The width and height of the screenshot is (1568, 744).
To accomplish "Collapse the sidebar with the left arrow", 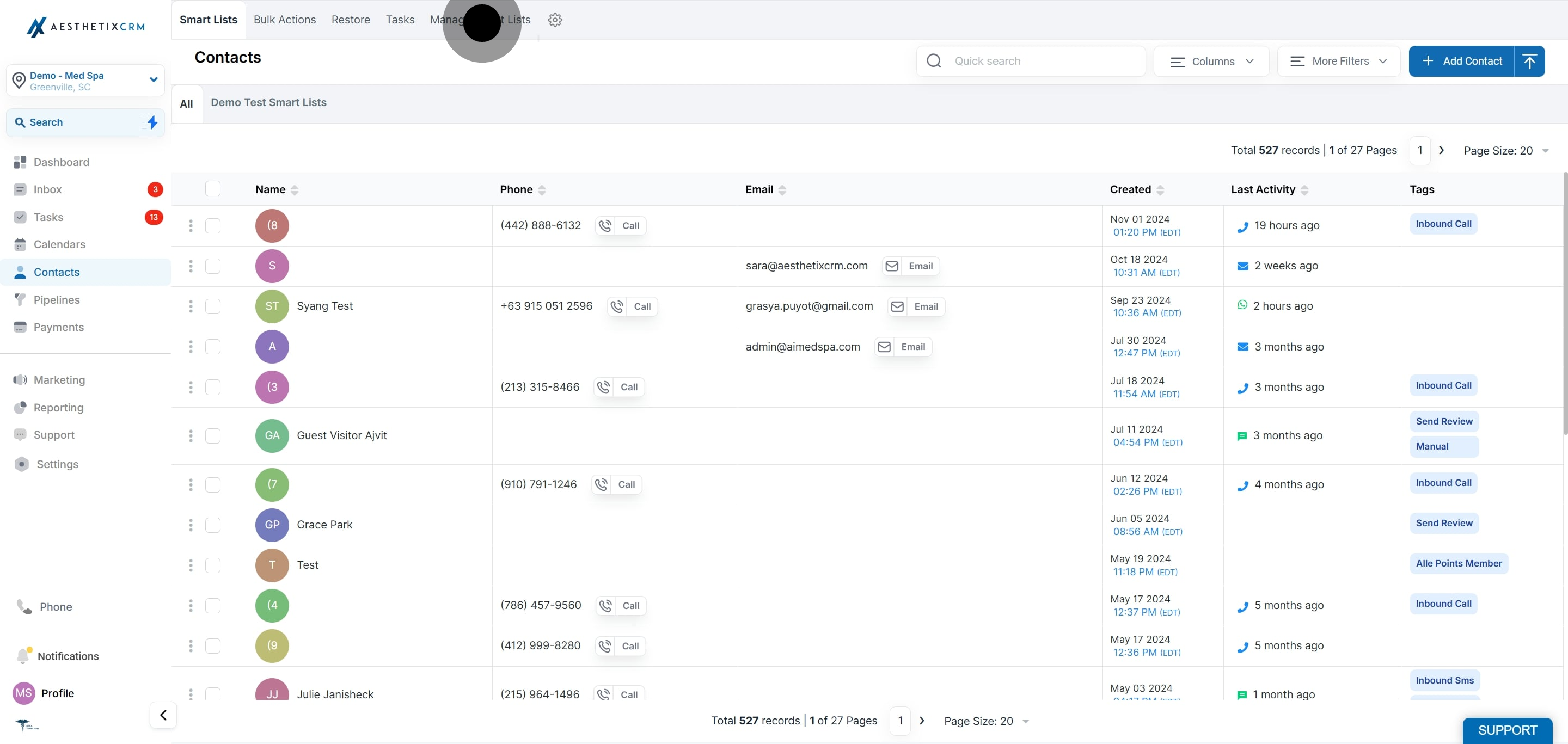I will click(x=163, y=715).
